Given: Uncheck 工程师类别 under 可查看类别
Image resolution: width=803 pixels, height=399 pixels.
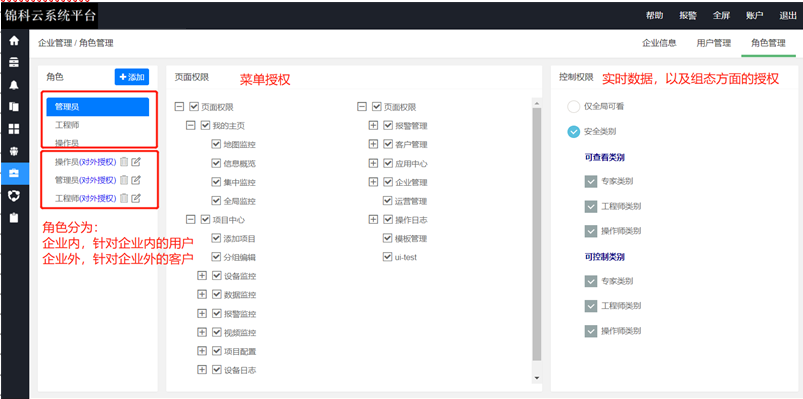Looking at the screenshot, I should tap(591, 206).
